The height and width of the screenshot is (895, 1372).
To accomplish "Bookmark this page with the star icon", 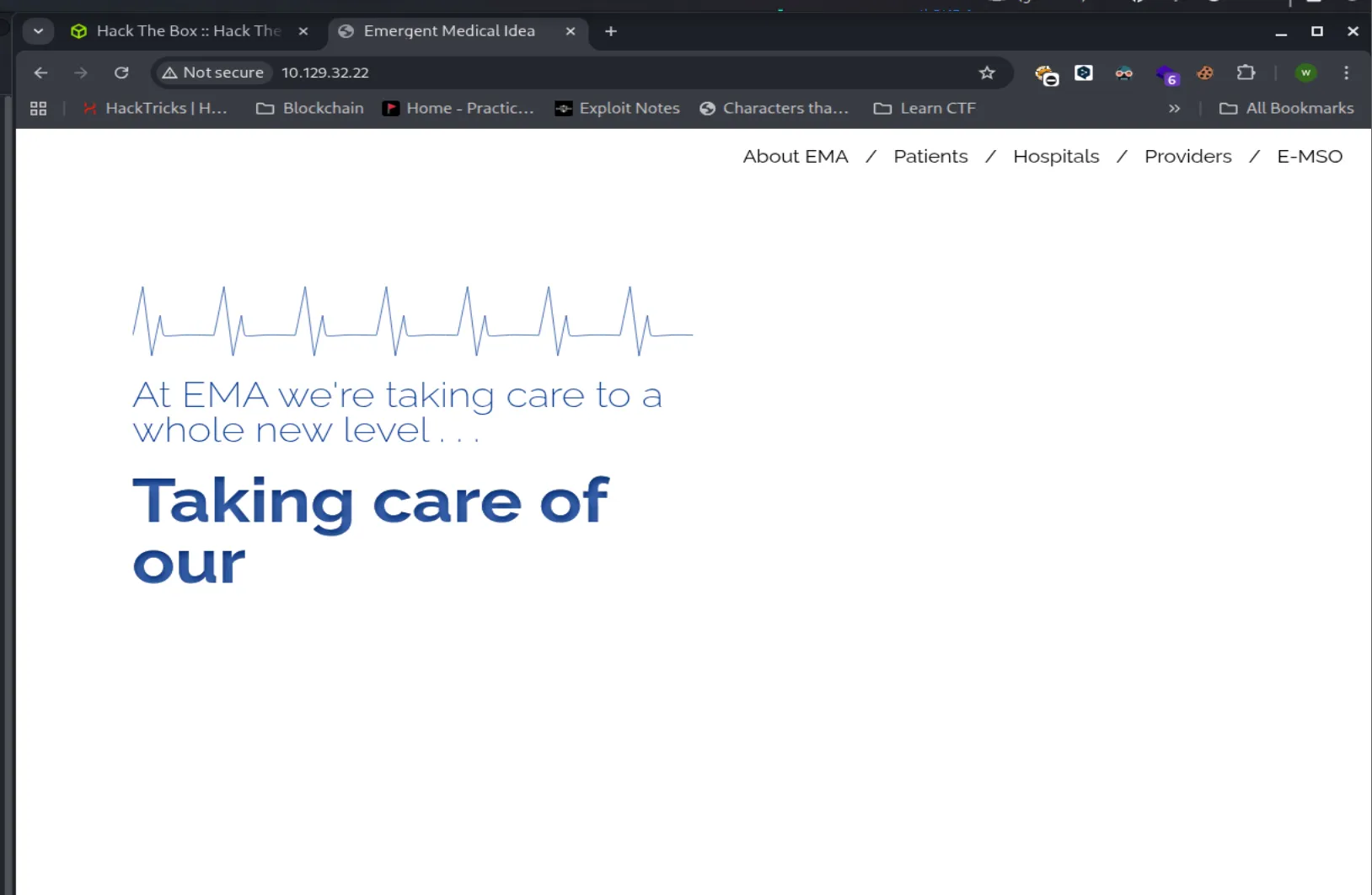I will tap(987, 73).
